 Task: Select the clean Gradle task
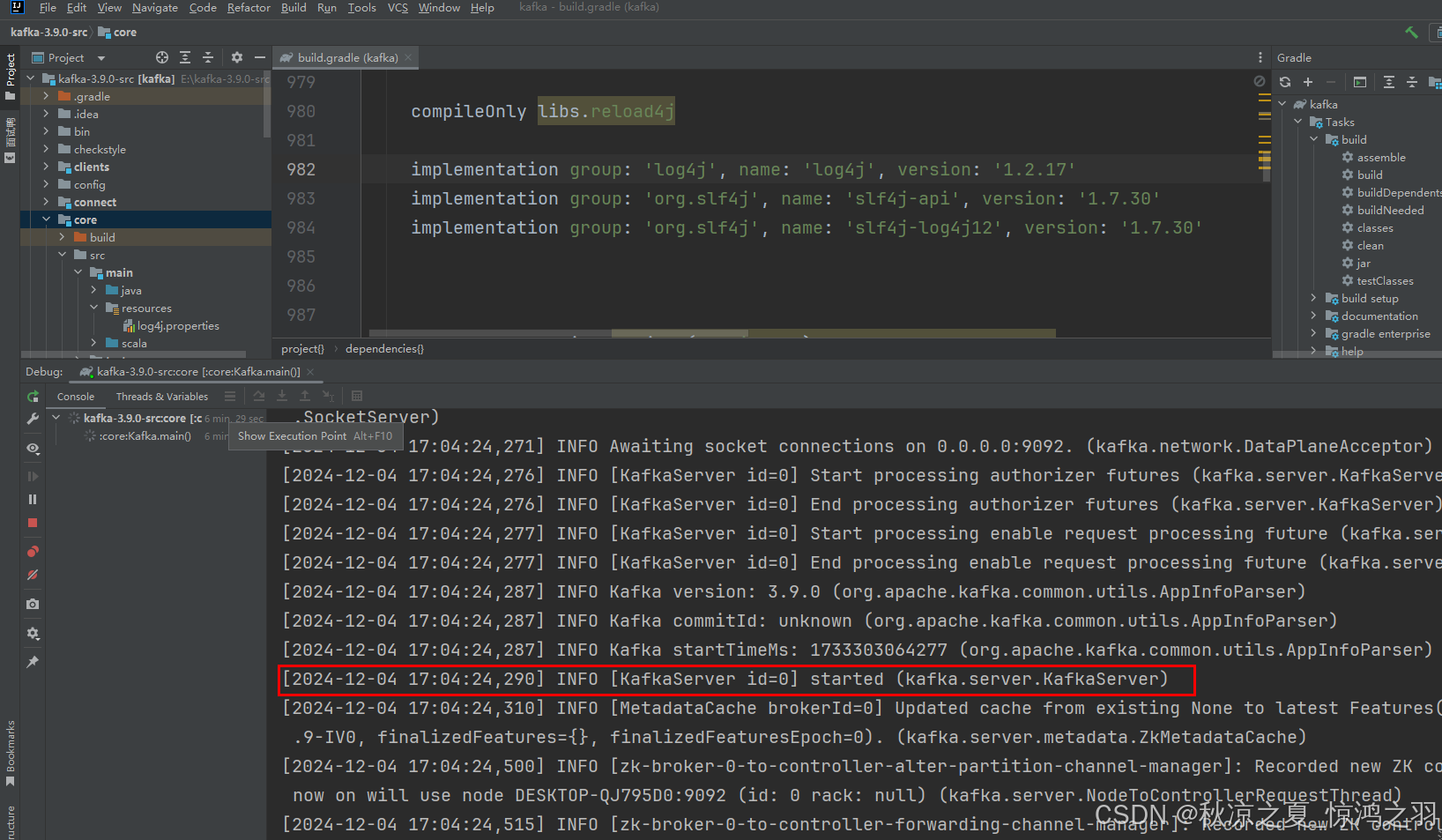pos(1370,246)
